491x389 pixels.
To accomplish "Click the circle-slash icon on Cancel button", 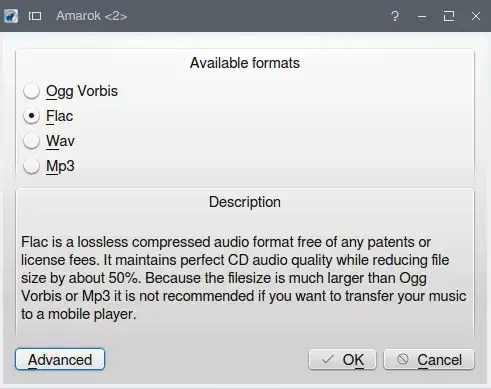I will click(403, 359).
